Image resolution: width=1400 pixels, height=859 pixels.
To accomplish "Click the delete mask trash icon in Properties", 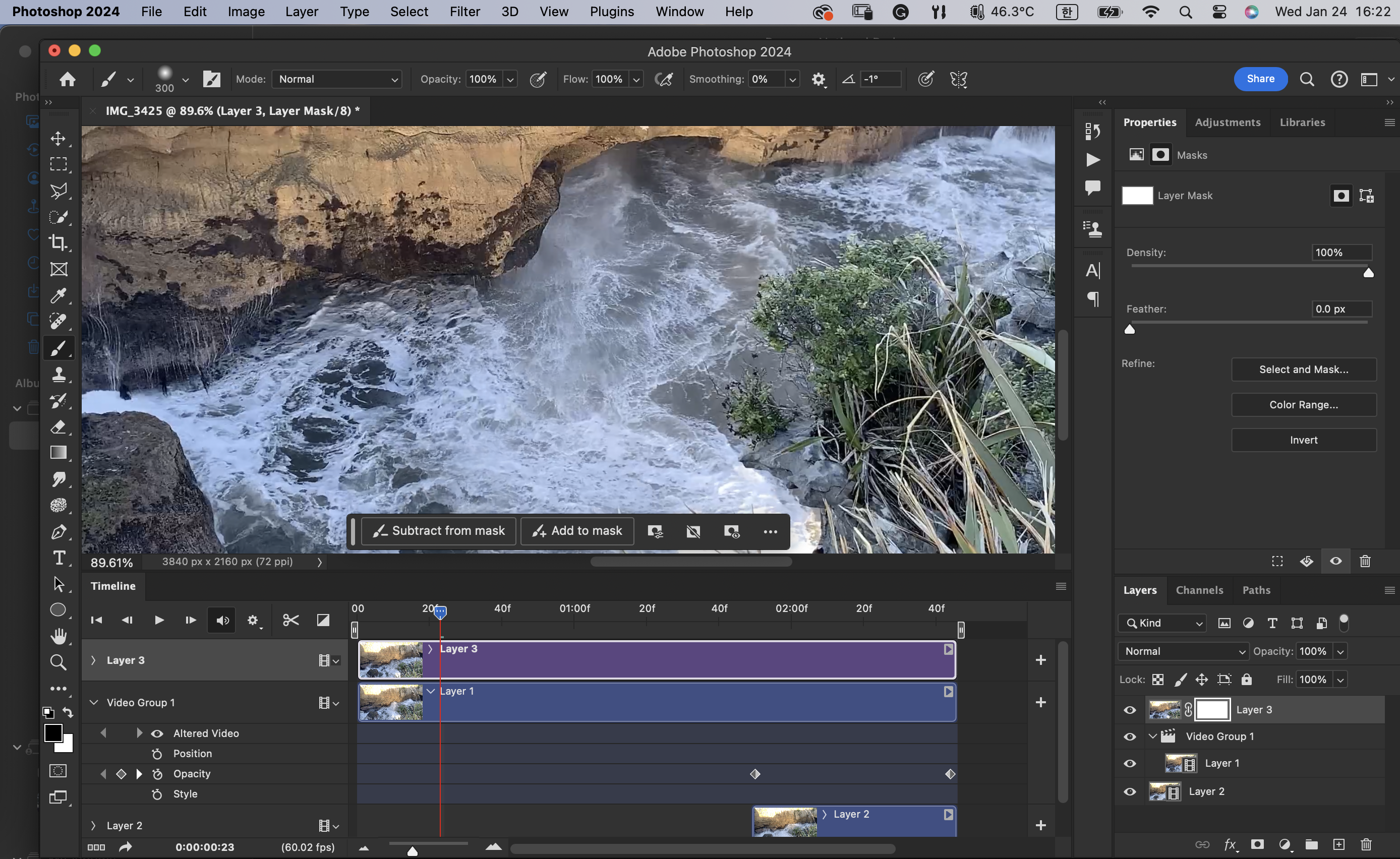I will coord(1365,561).
